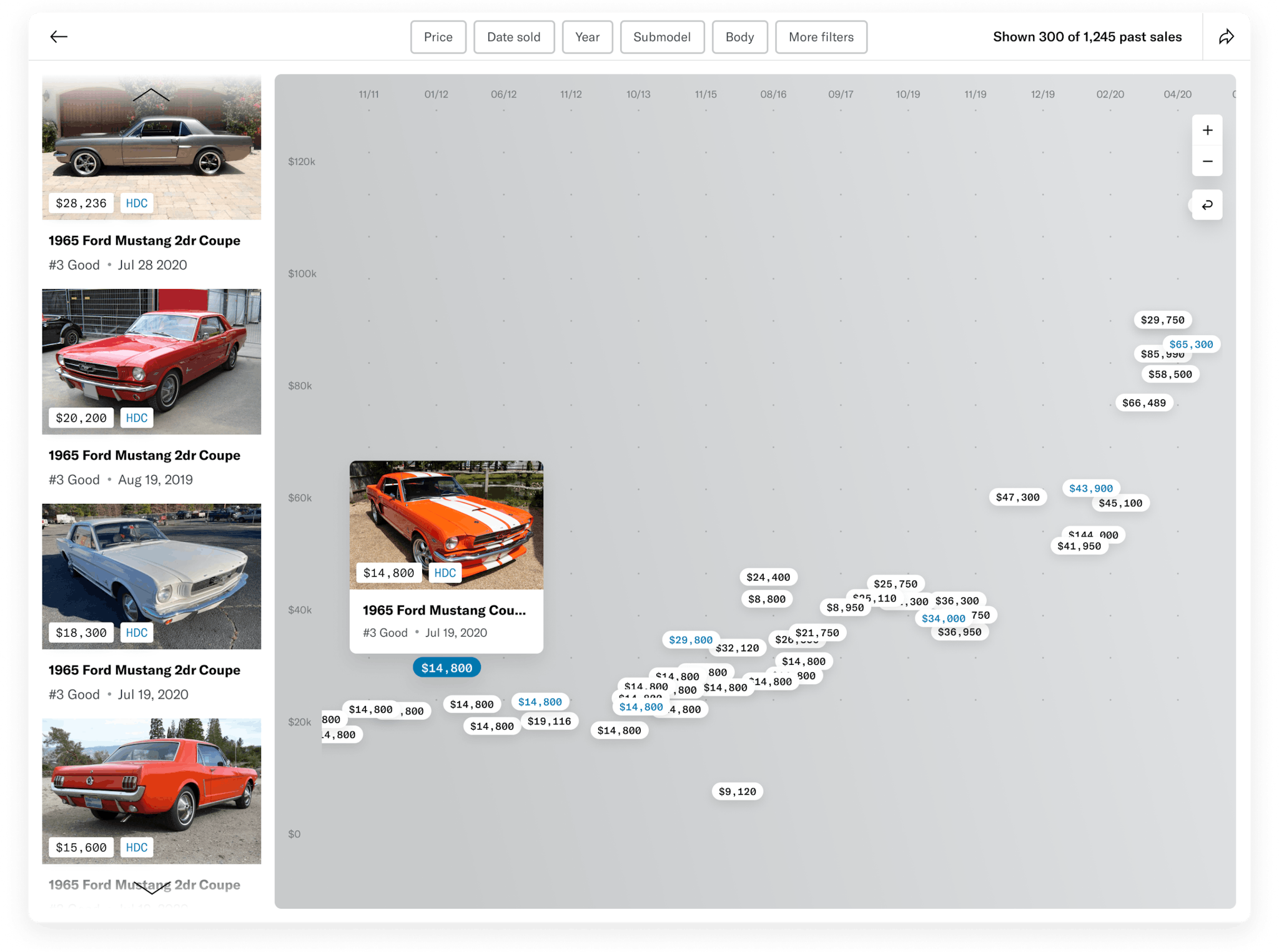Click the More filters button
1279x952 pixels.
point(821,37)
